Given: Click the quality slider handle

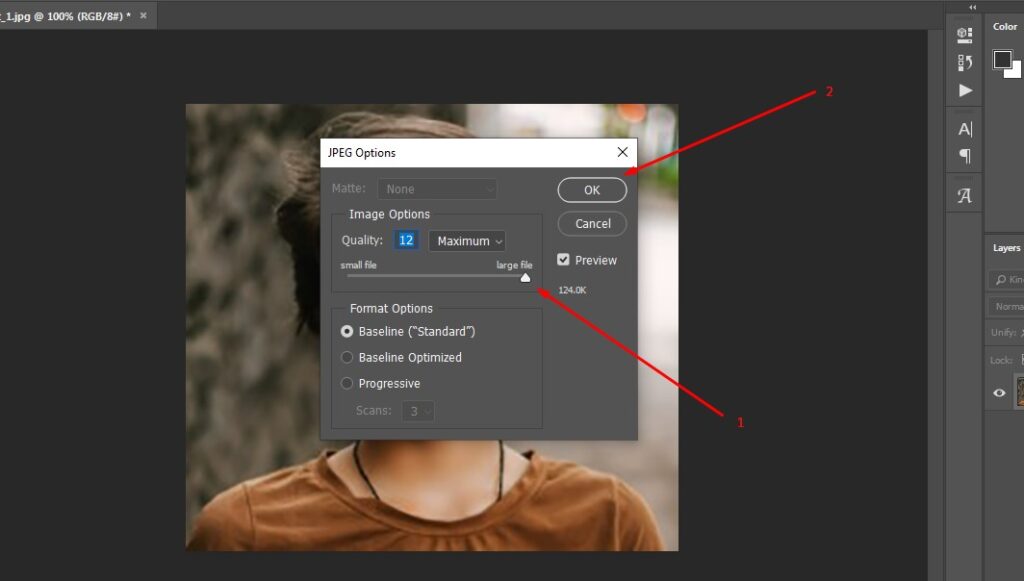Looking at the screenshot, I should (525, 278).
